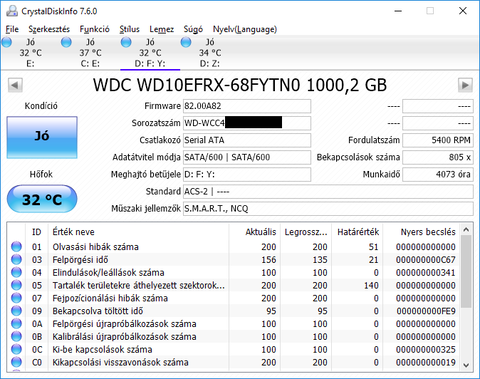Click the SMART list vertical scrollbar thumb
The width and height of the screenshot is (480, 379).
466,271
